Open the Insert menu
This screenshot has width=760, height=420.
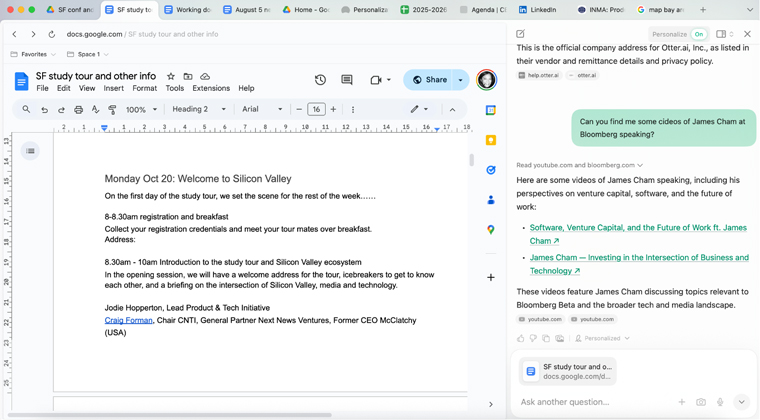click(113, 88)
